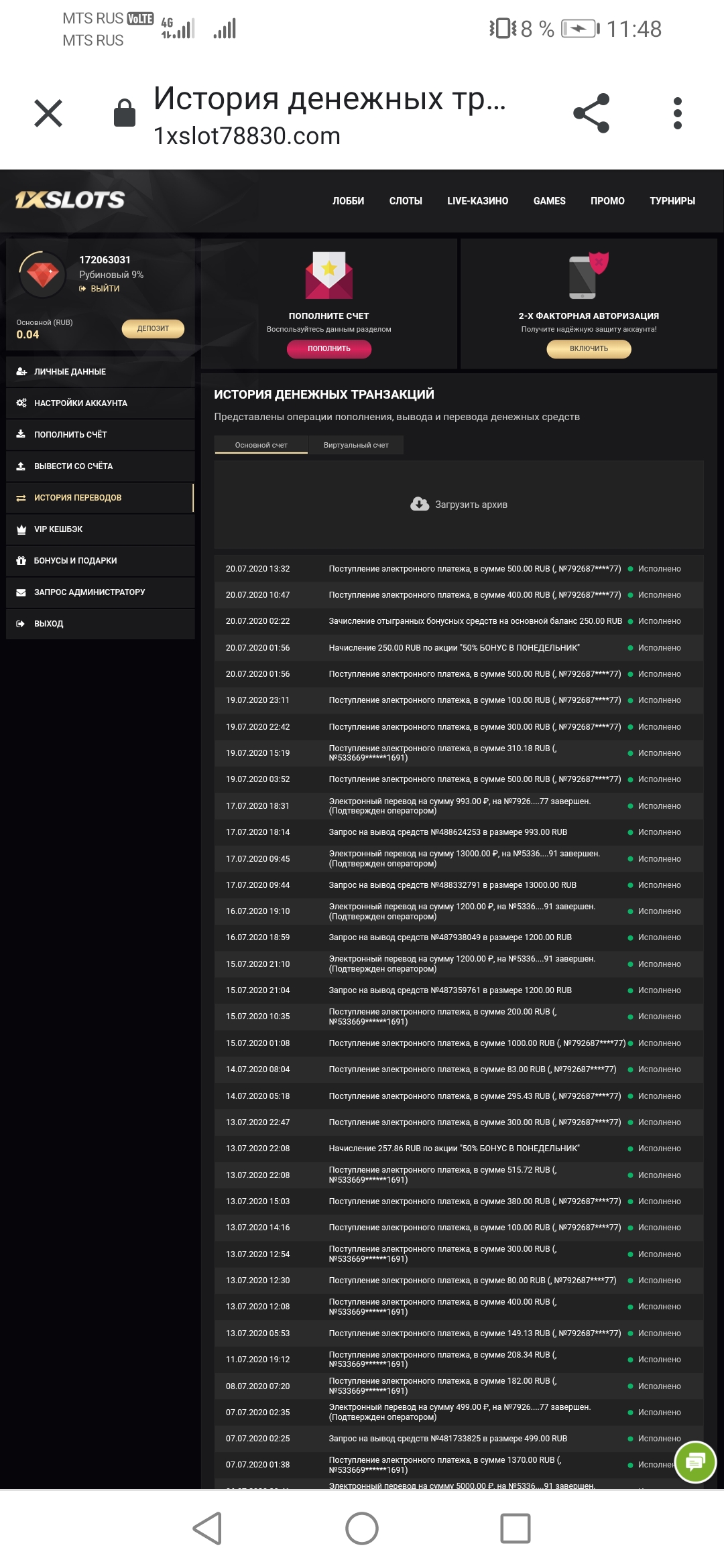Open the recent apps square button
724x1568 pixels.
(515, 1528)
